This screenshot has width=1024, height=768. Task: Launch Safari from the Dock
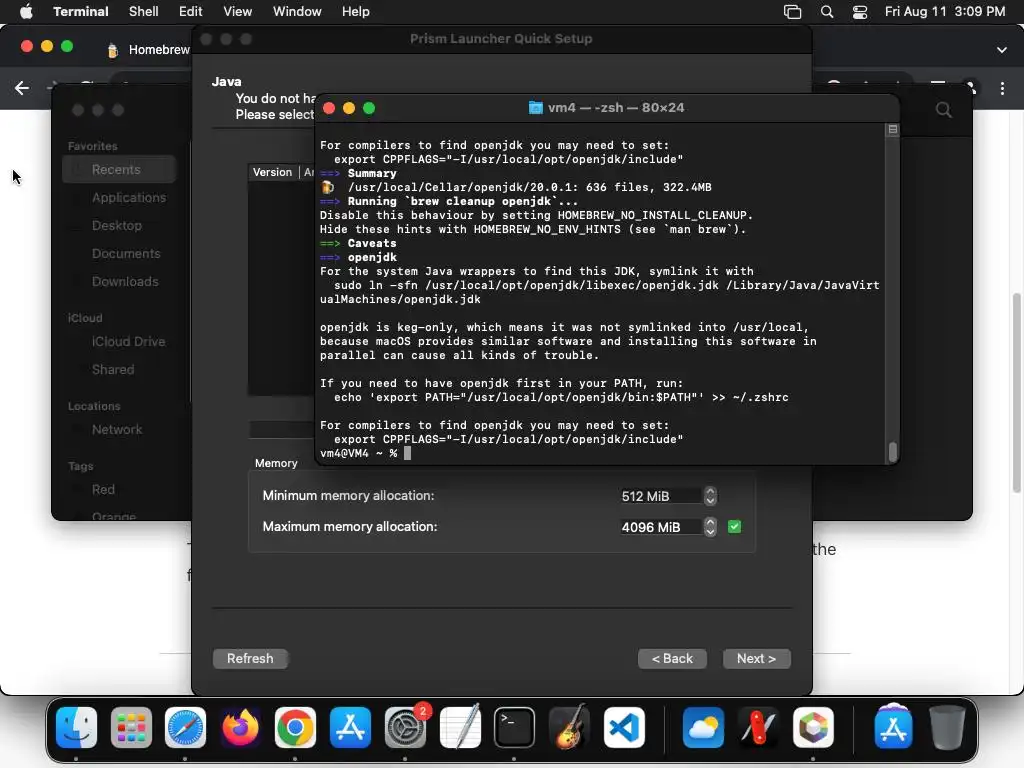(185, 727)
